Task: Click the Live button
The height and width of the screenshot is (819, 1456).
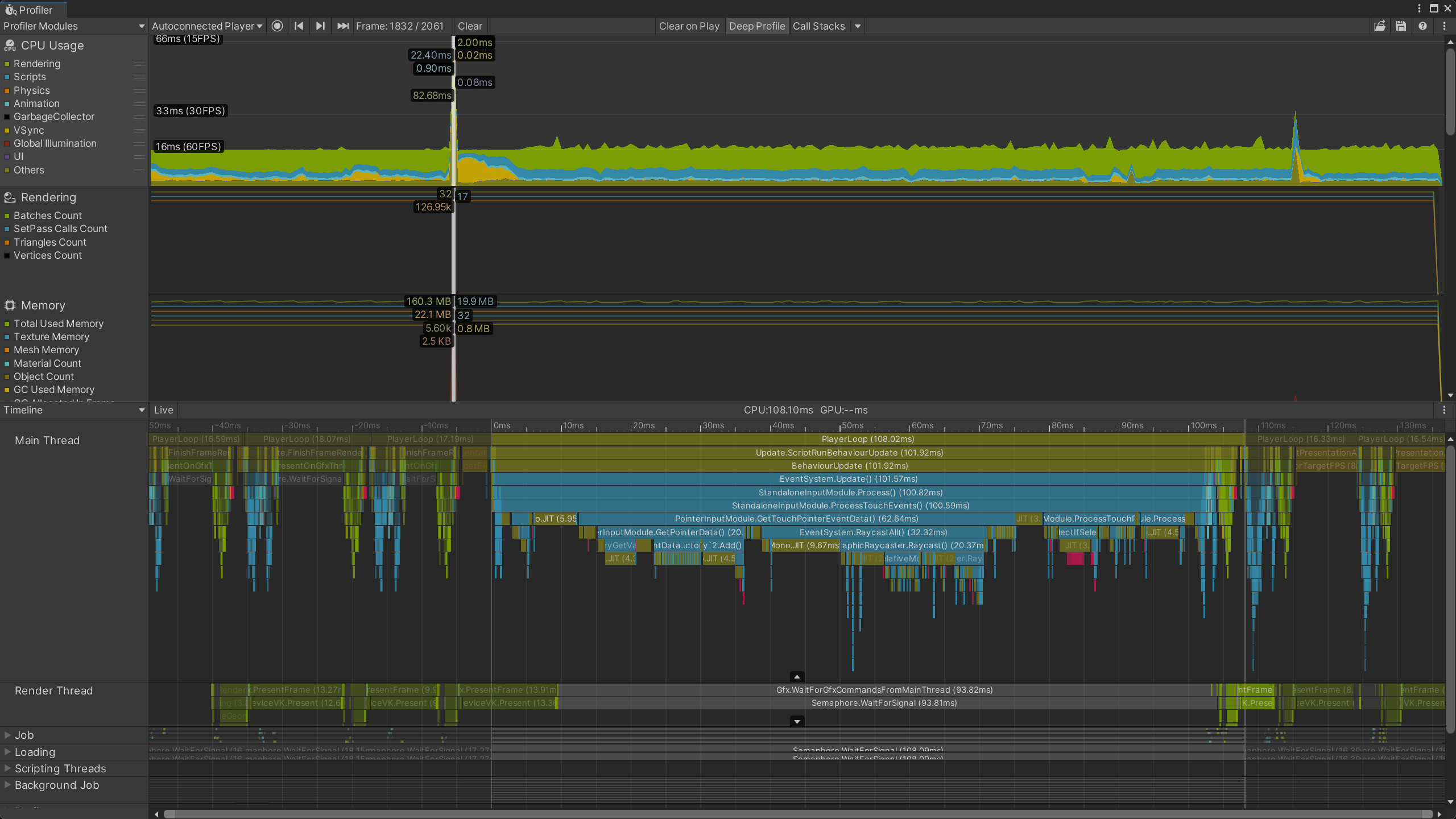Action: coord(163,410)
